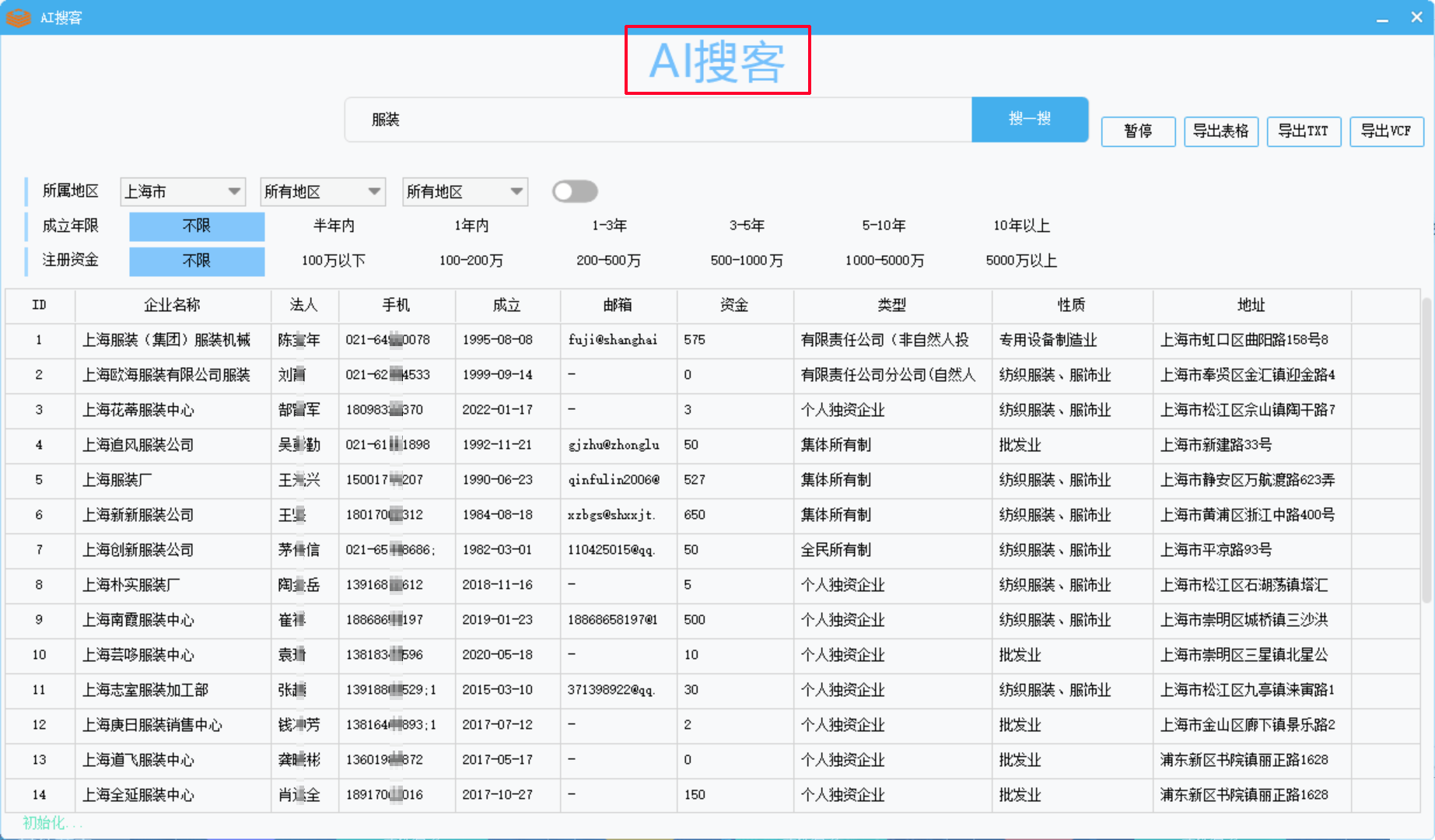Toggle the switch beside the region dropdowns
1435x840 pixels.
coord(575,191)
